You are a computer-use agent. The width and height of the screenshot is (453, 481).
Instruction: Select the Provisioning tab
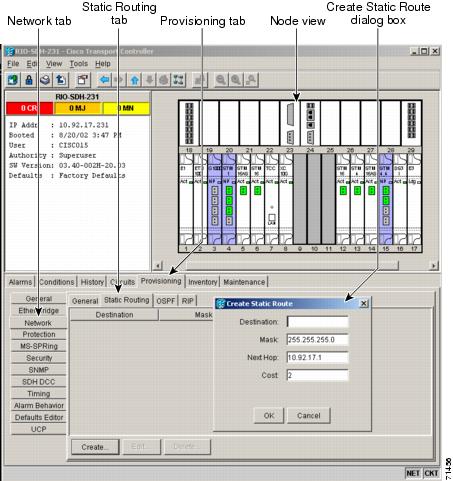tap(161, 281)
